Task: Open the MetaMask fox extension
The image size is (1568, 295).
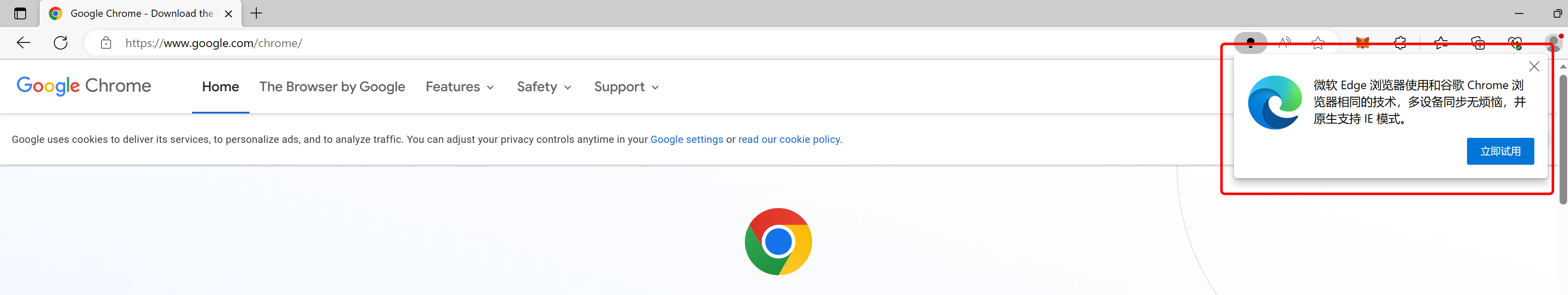Action: tap(1362, 42)
